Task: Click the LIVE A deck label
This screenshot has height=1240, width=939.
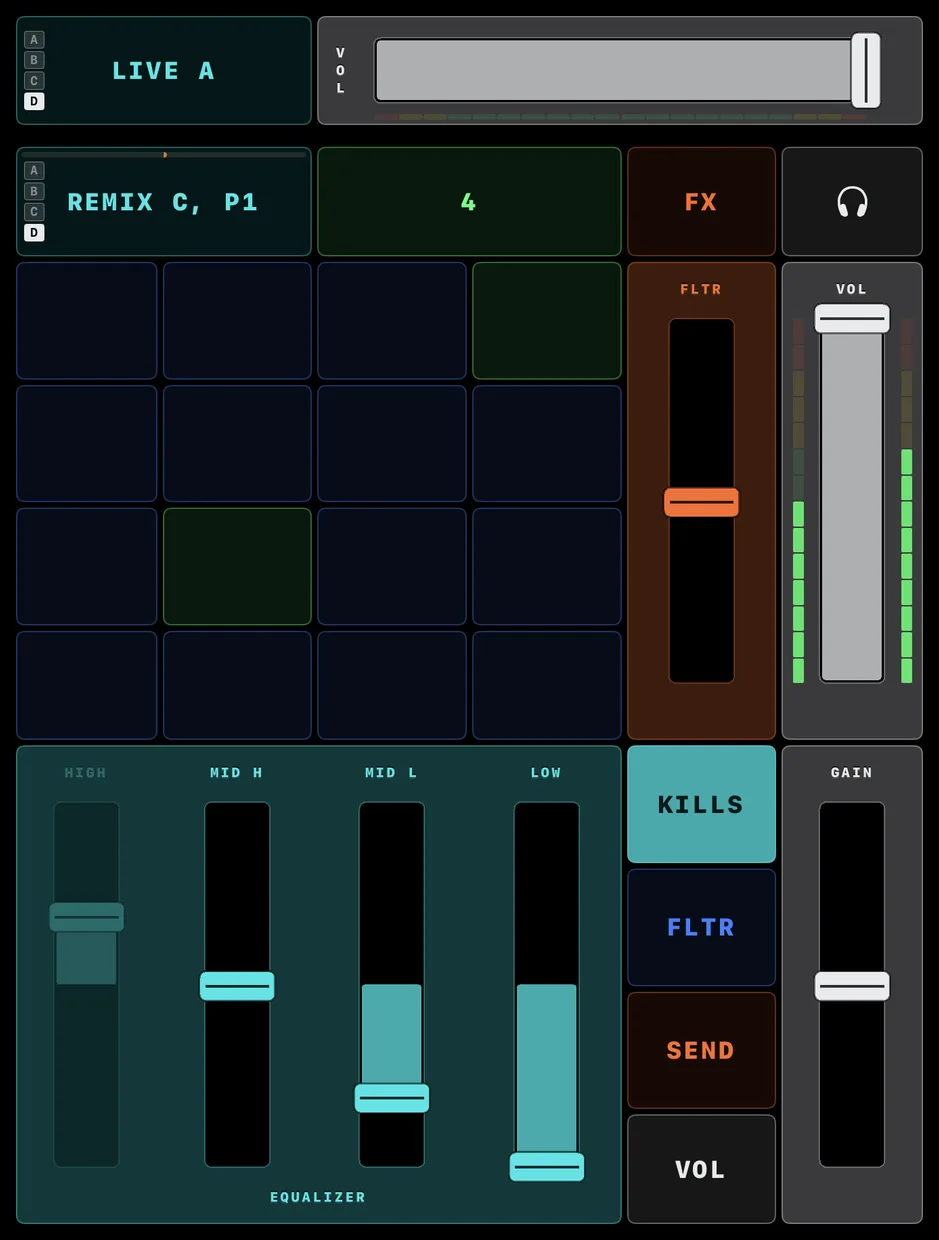Action: coord(163,71)
